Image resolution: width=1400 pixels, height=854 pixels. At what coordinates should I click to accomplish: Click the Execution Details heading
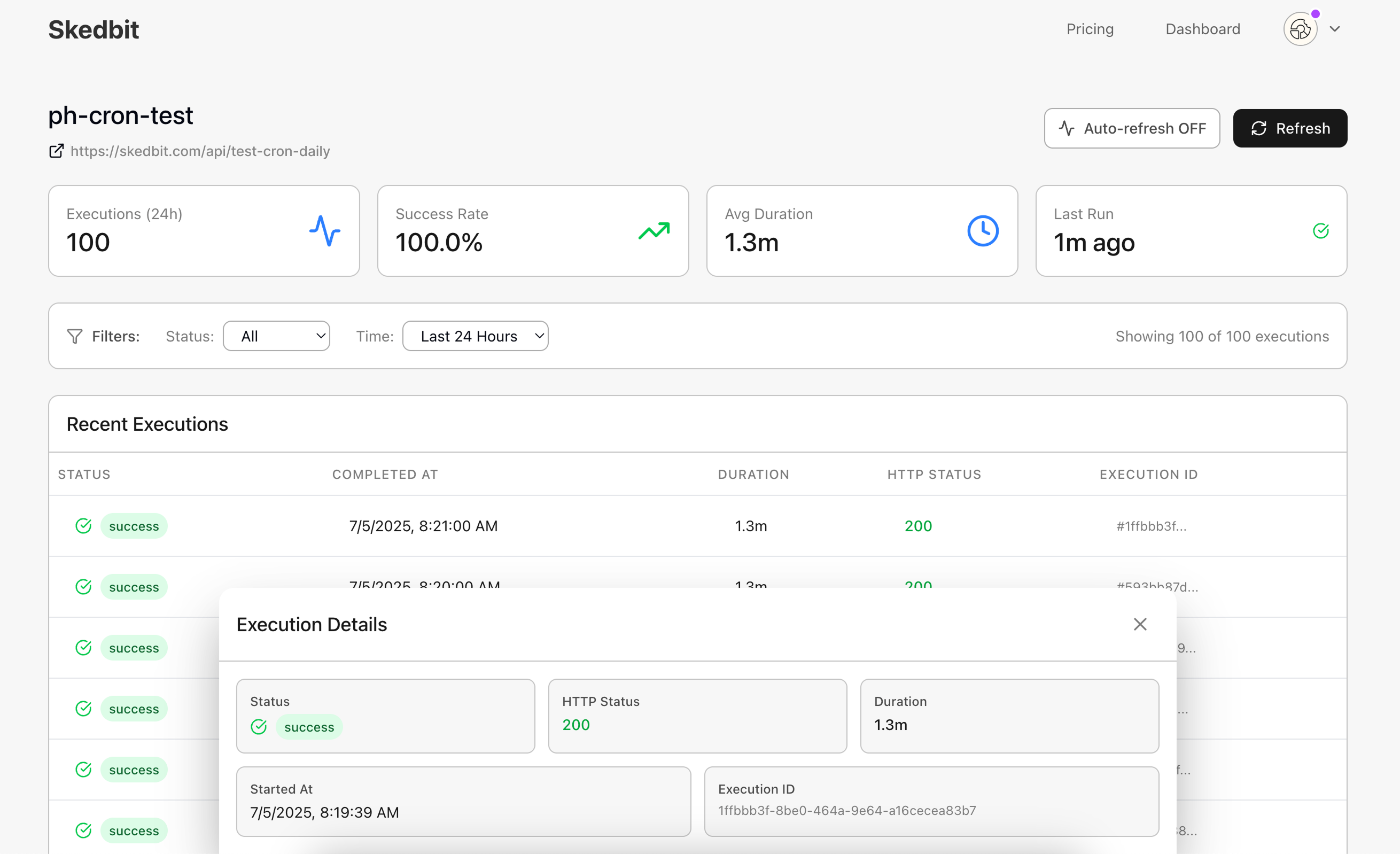click(312, 624)
